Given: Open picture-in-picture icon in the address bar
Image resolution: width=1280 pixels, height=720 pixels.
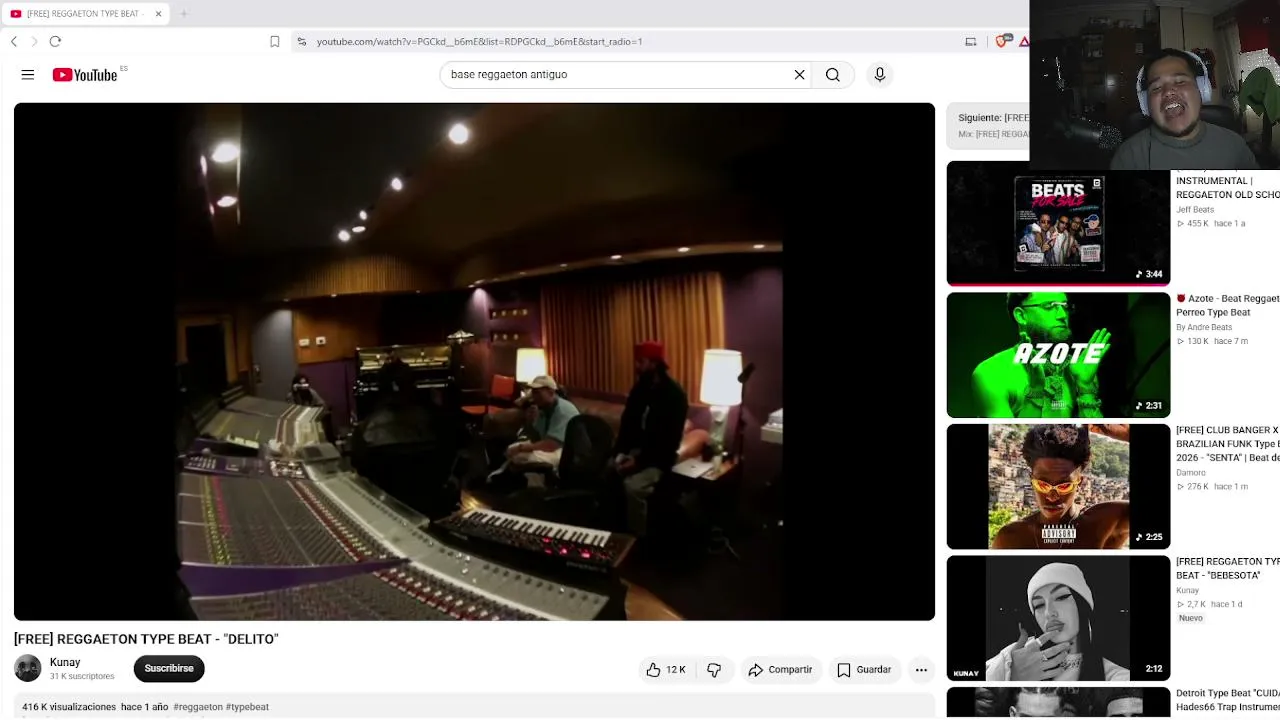Looking at the screenshot, I should pyautogui.click(x=970, y=41).
